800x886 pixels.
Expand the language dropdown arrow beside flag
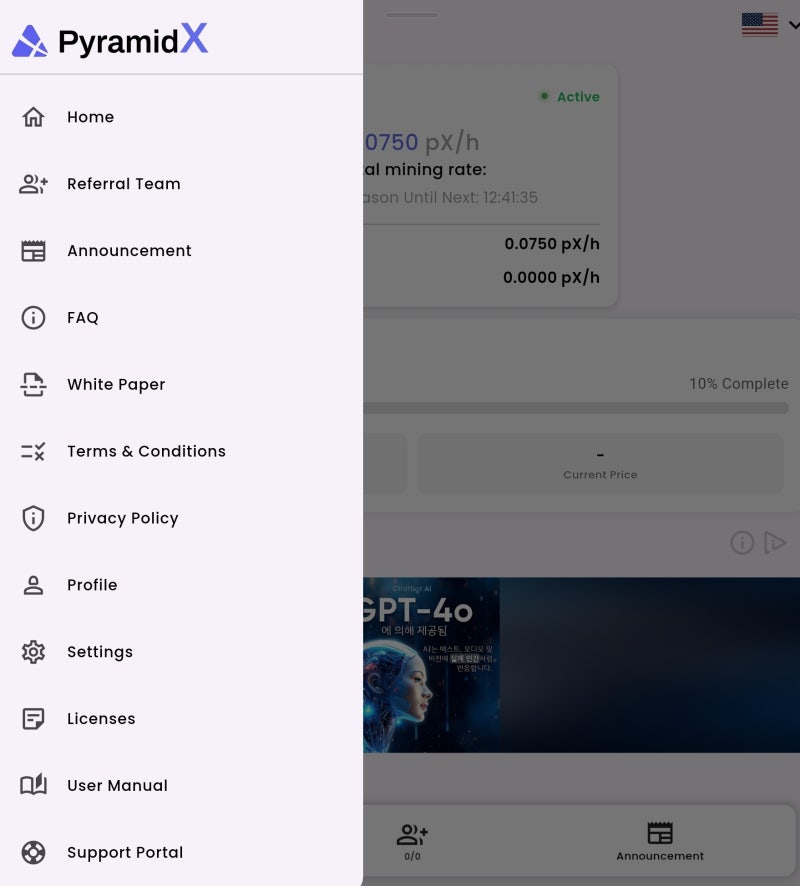794,25
